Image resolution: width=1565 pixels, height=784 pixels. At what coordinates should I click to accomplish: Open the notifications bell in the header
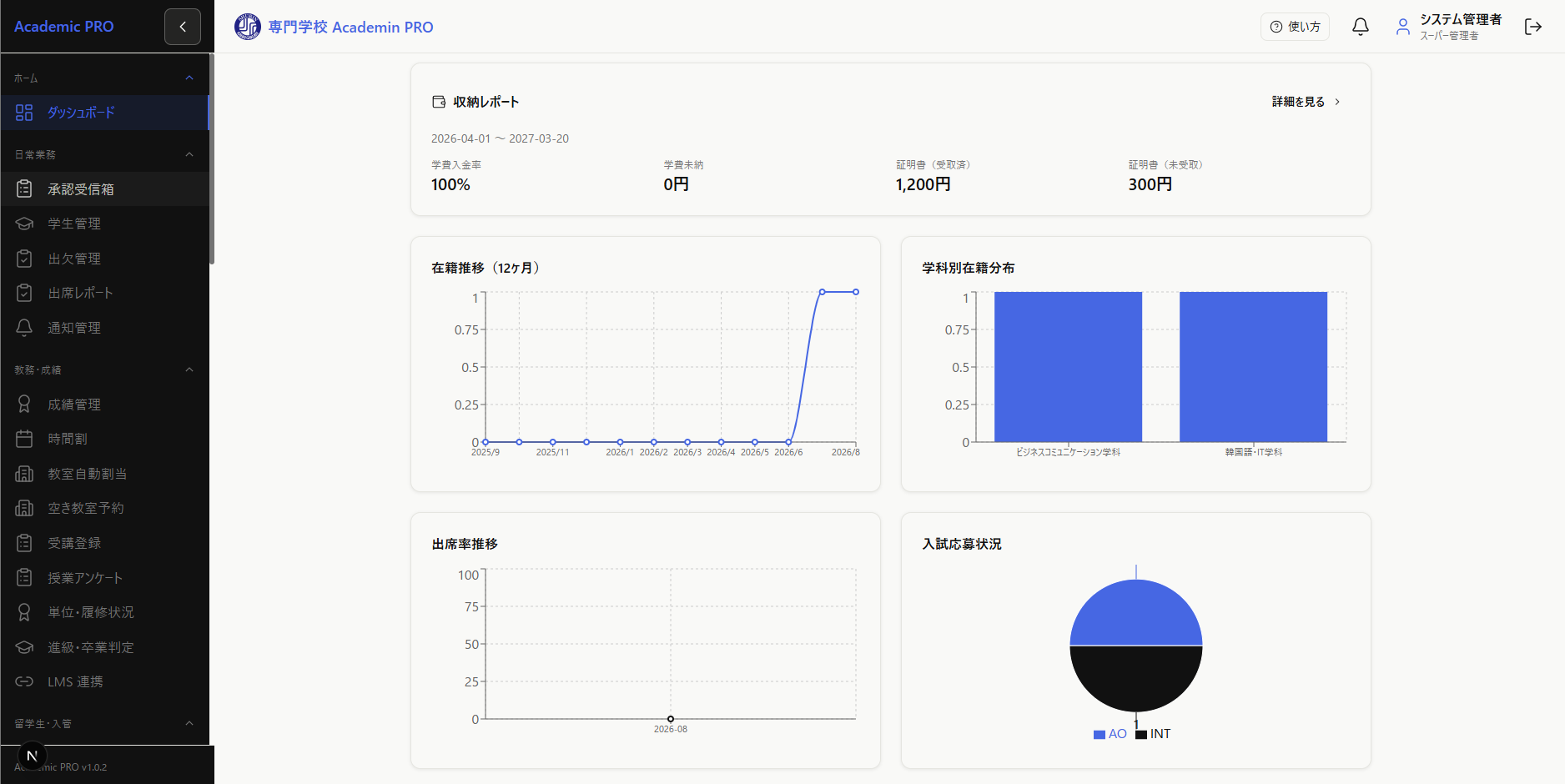[1361, 27]
